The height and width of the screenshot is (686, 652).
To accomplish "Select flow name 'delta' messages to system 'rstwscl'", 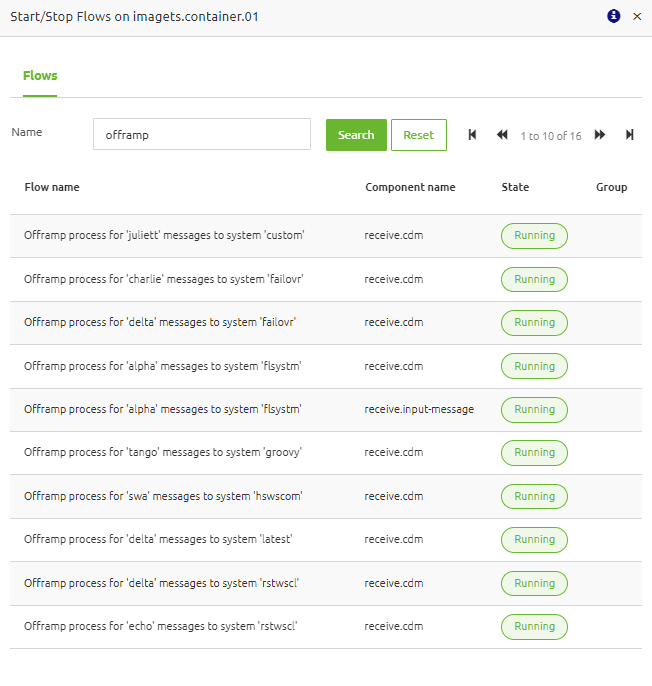I will point(161,583).
